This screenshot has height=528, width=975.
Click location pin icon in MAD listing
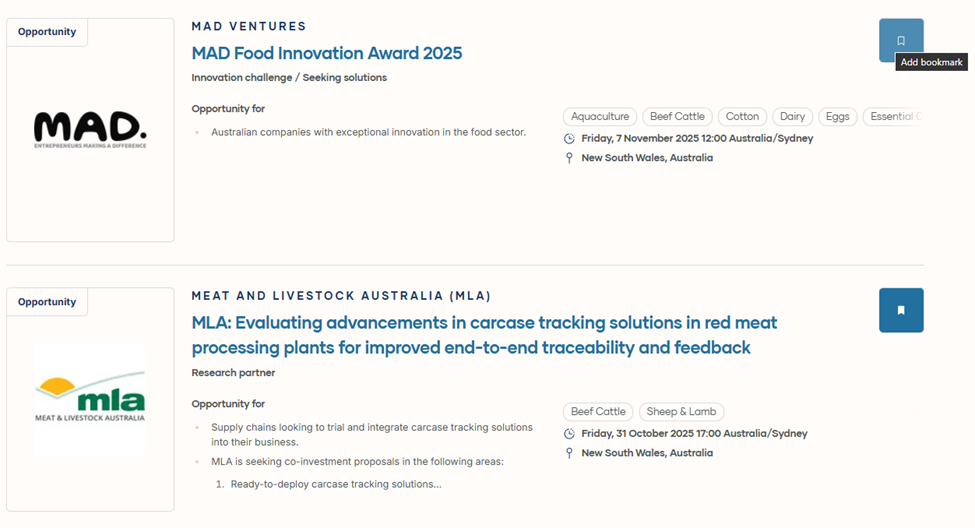pyautogui.click(x=569, y=158)
